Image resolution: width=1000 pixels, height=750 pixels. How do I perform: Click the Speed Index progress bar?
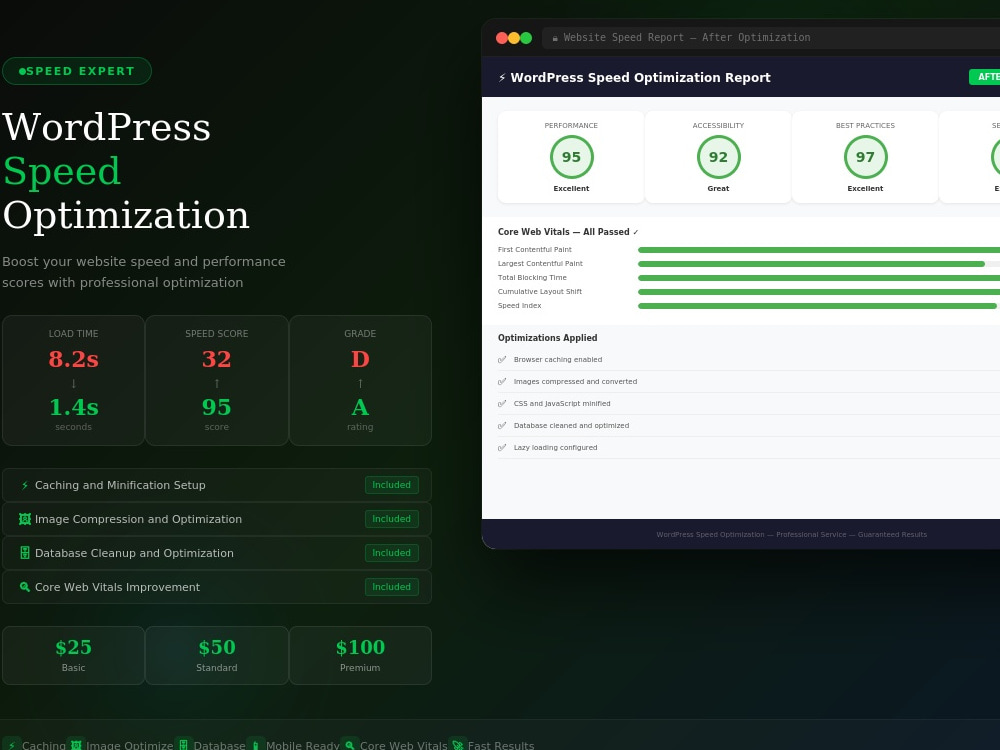point(819,306)
